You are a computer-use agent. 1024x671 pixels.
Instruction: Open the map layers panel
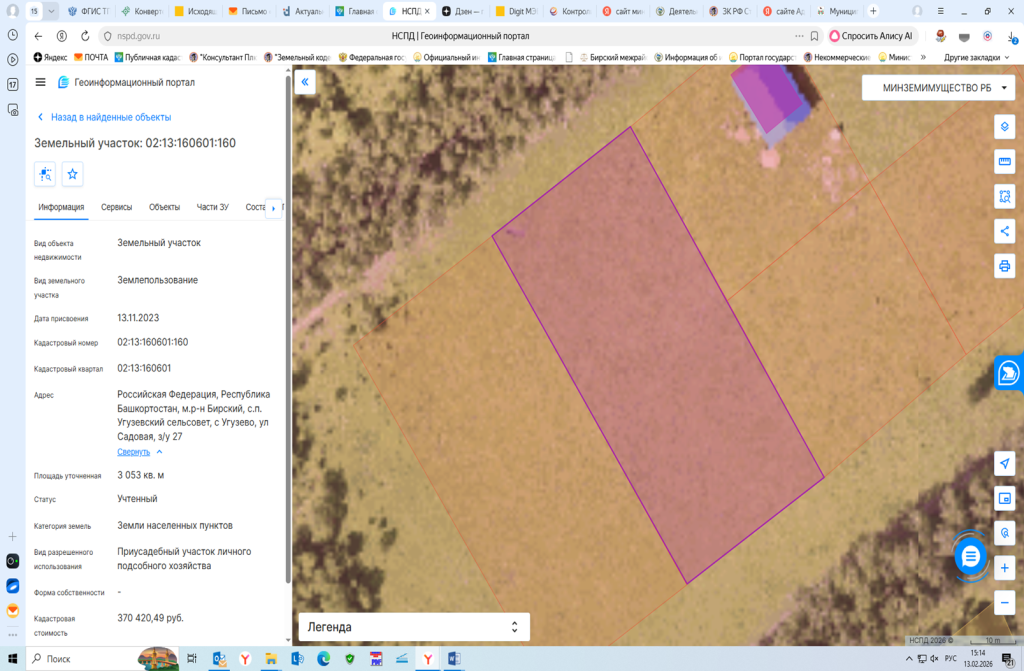(x=1005, y=127)
